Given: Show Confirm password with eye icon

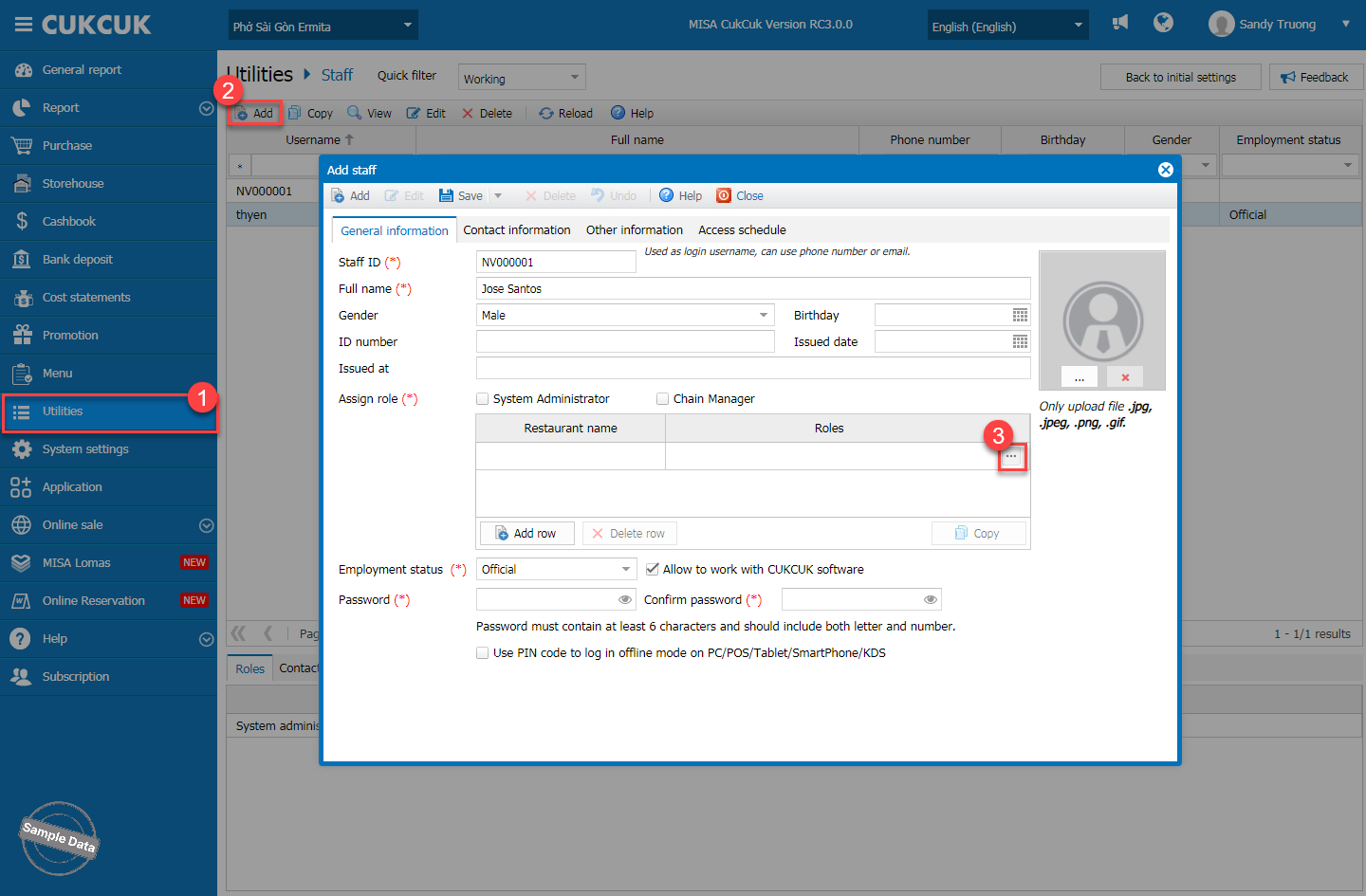Looking at the screenshot, I should point(931,600).
